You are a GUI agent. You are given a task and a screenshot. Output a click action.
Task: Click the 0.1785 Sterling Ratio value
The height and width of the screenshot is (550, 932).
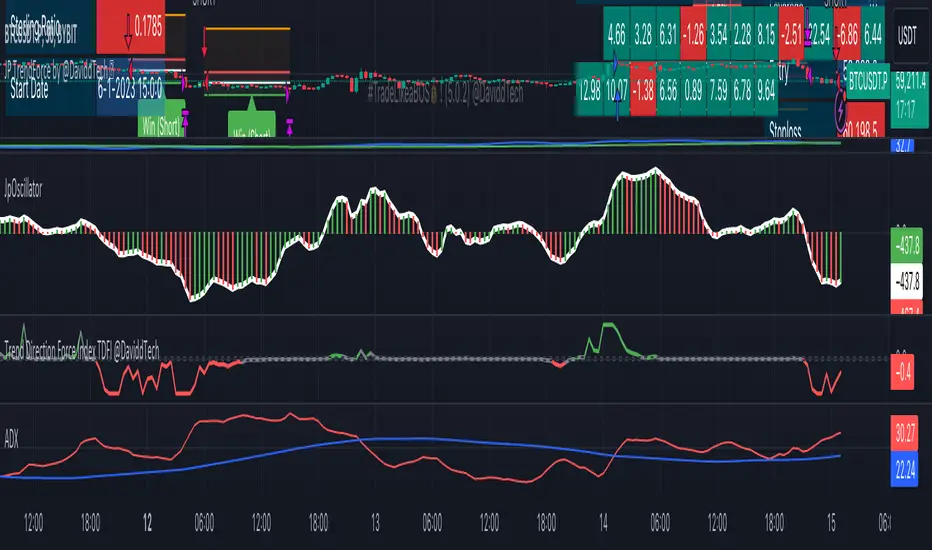(x=148, y=27)
